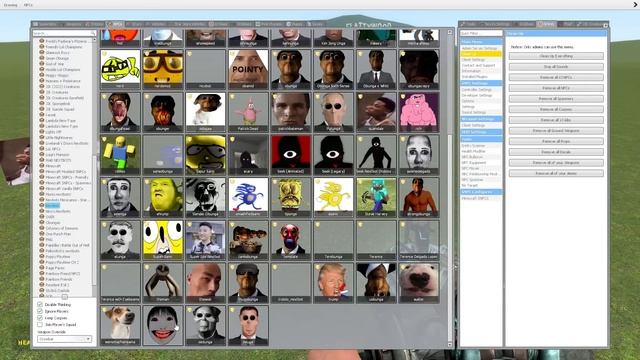This screenshot has width=640, height=360.
Task: Click the Clean Up Everything button
Action: click(x=556, y=56)
